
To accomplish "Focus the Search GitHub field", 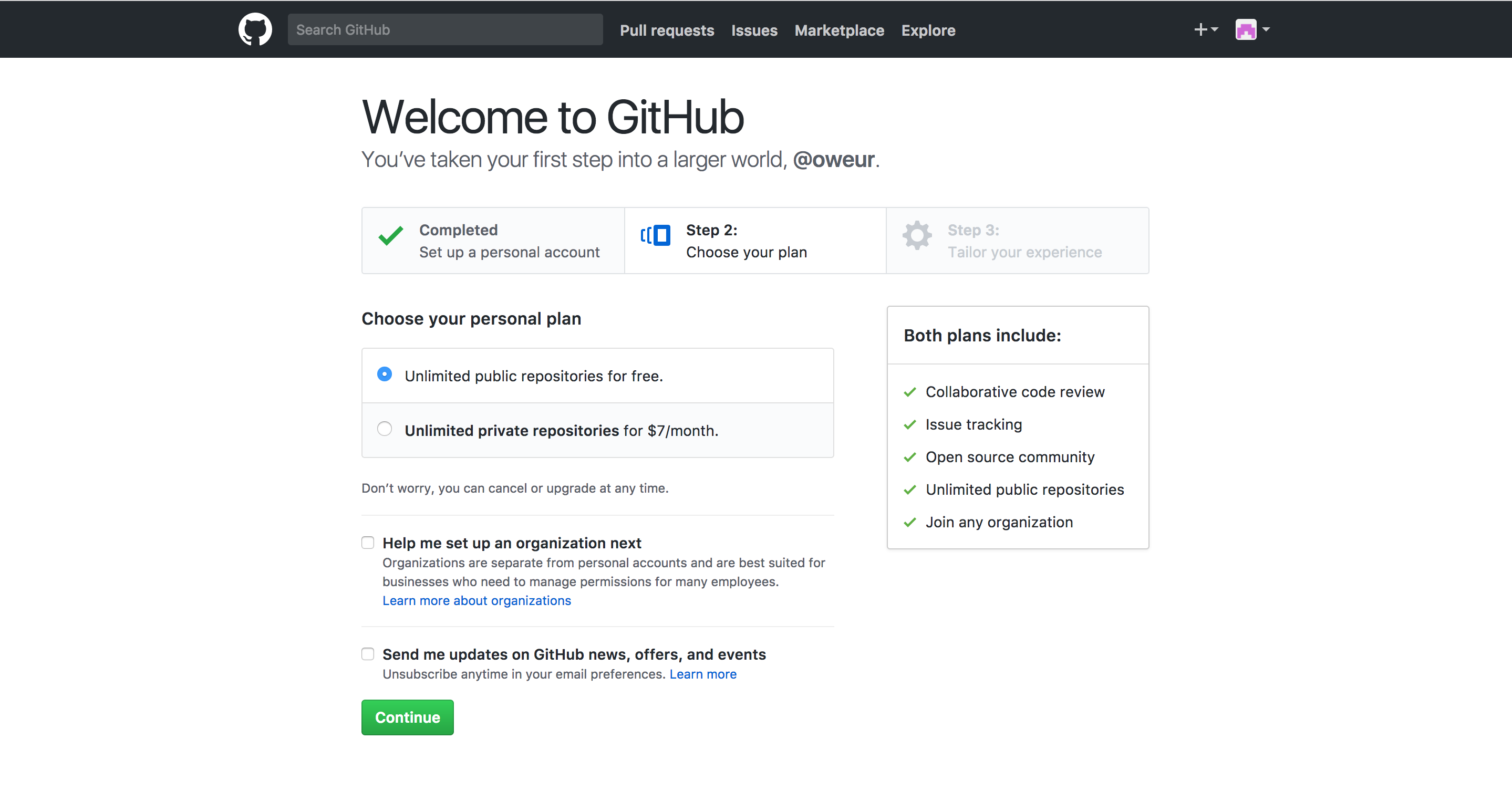I will (445, 29).
